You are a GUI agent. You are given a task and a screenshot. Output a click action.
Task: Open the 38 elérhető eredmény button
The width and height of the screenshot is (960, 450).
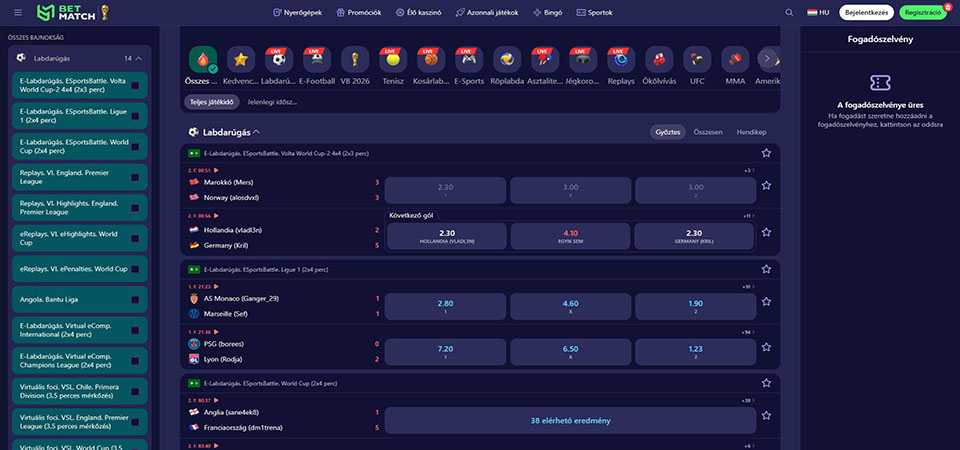pos(571,421)
